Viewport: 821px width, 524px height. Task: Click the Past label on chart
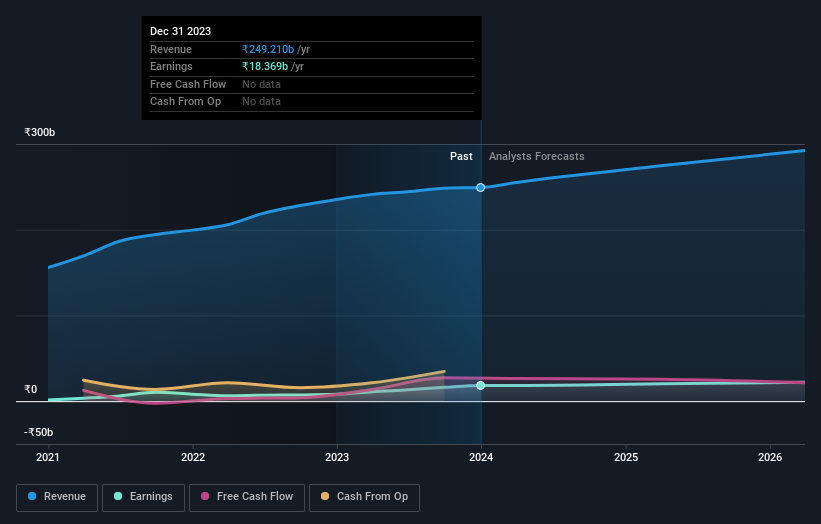pos(461,156)
